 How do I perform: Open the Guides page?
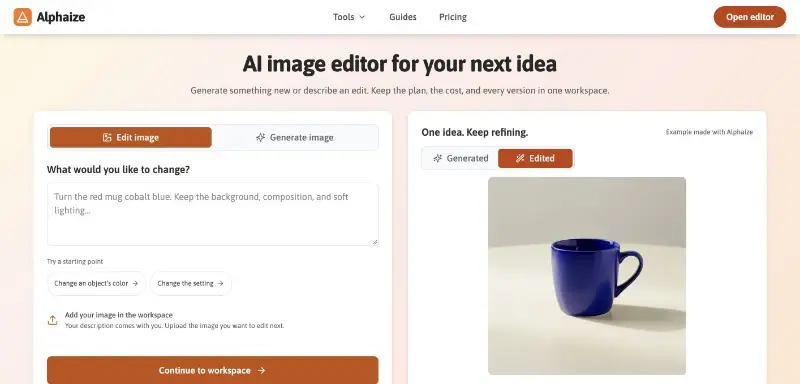(403, 17)
